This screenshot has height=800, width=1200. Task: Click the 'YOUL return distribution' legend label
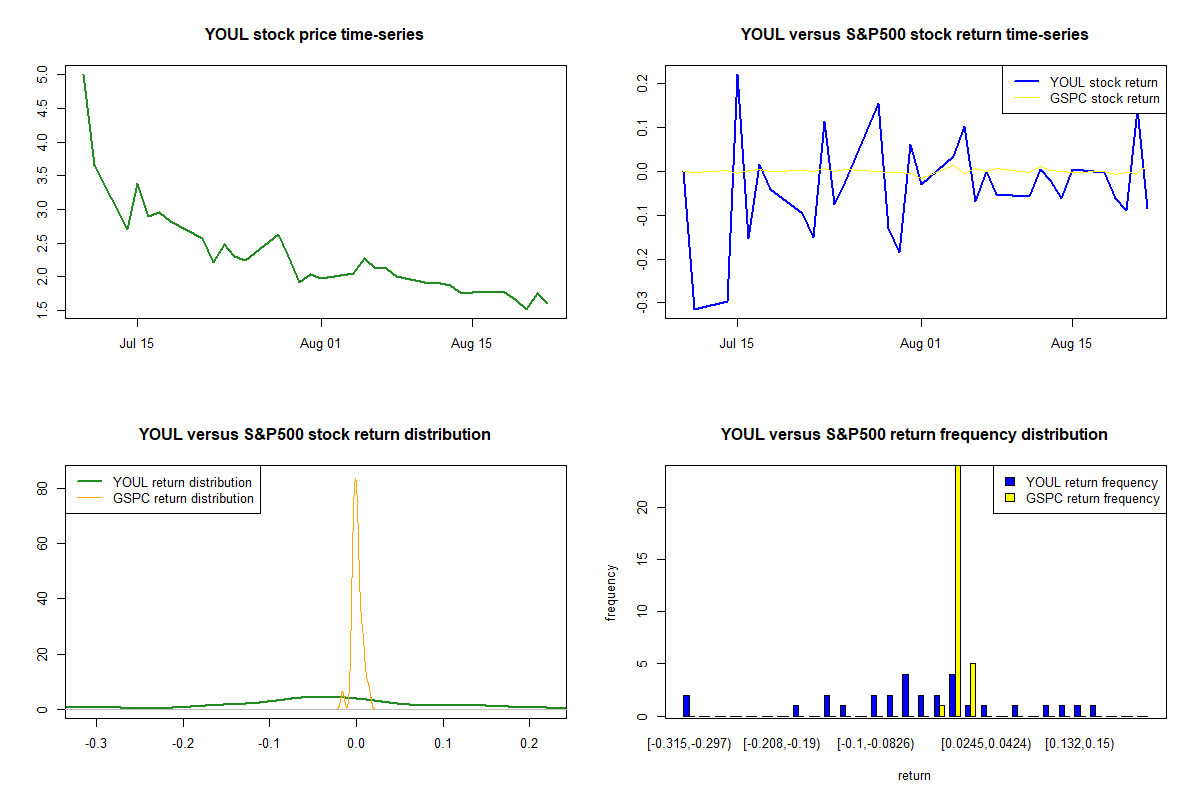click(x=182, y=483)
